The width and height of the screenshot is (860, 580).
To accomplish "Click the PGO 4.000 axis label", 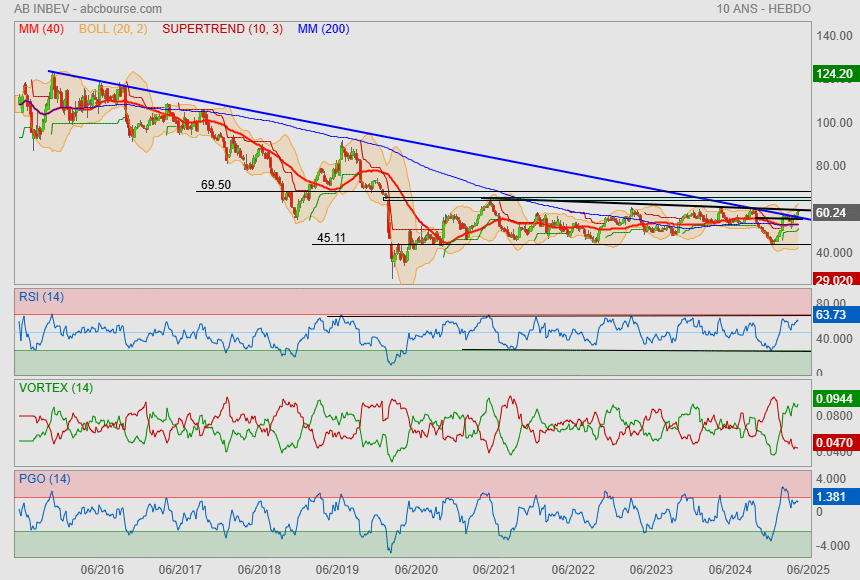I will (x=831, y=479).
